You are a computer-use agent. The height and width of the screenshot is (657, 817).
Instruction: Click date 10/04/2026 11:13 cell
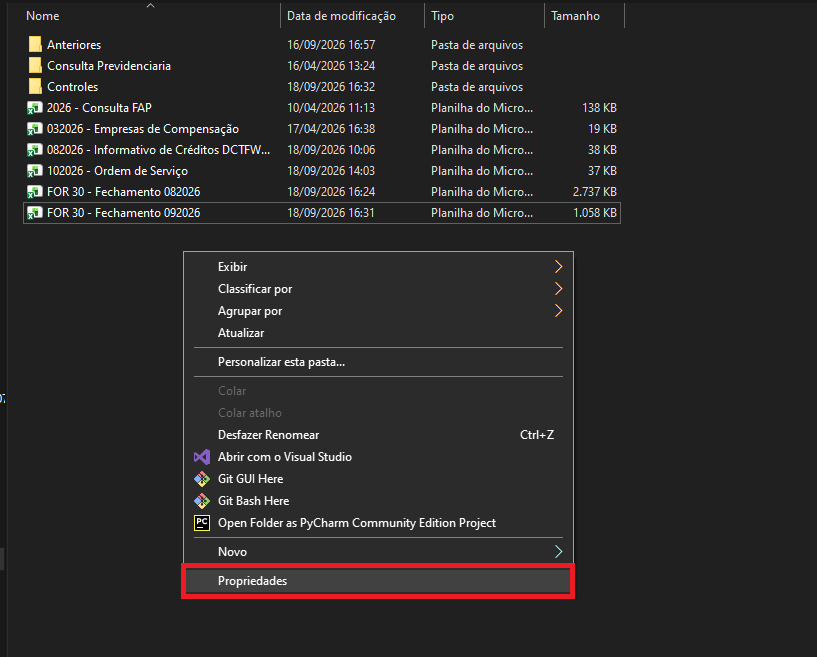(331, 108)
